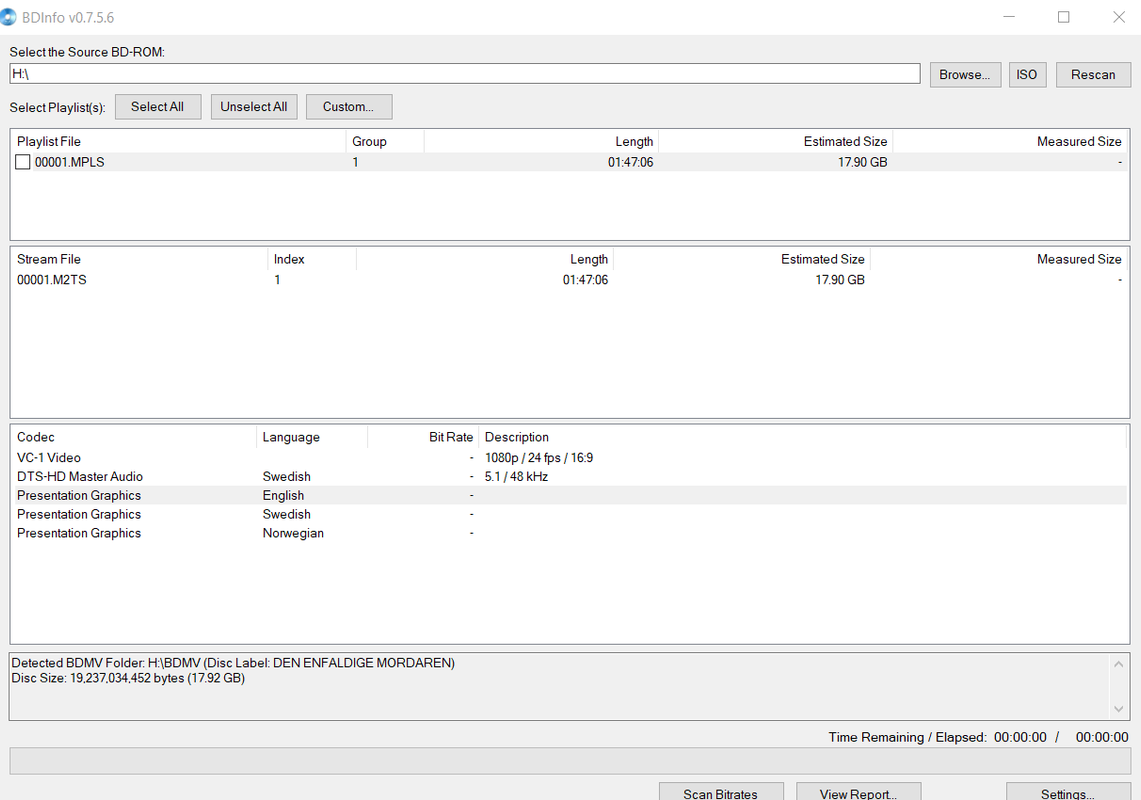Click the source path field containing H:\

tap(465, 74)
